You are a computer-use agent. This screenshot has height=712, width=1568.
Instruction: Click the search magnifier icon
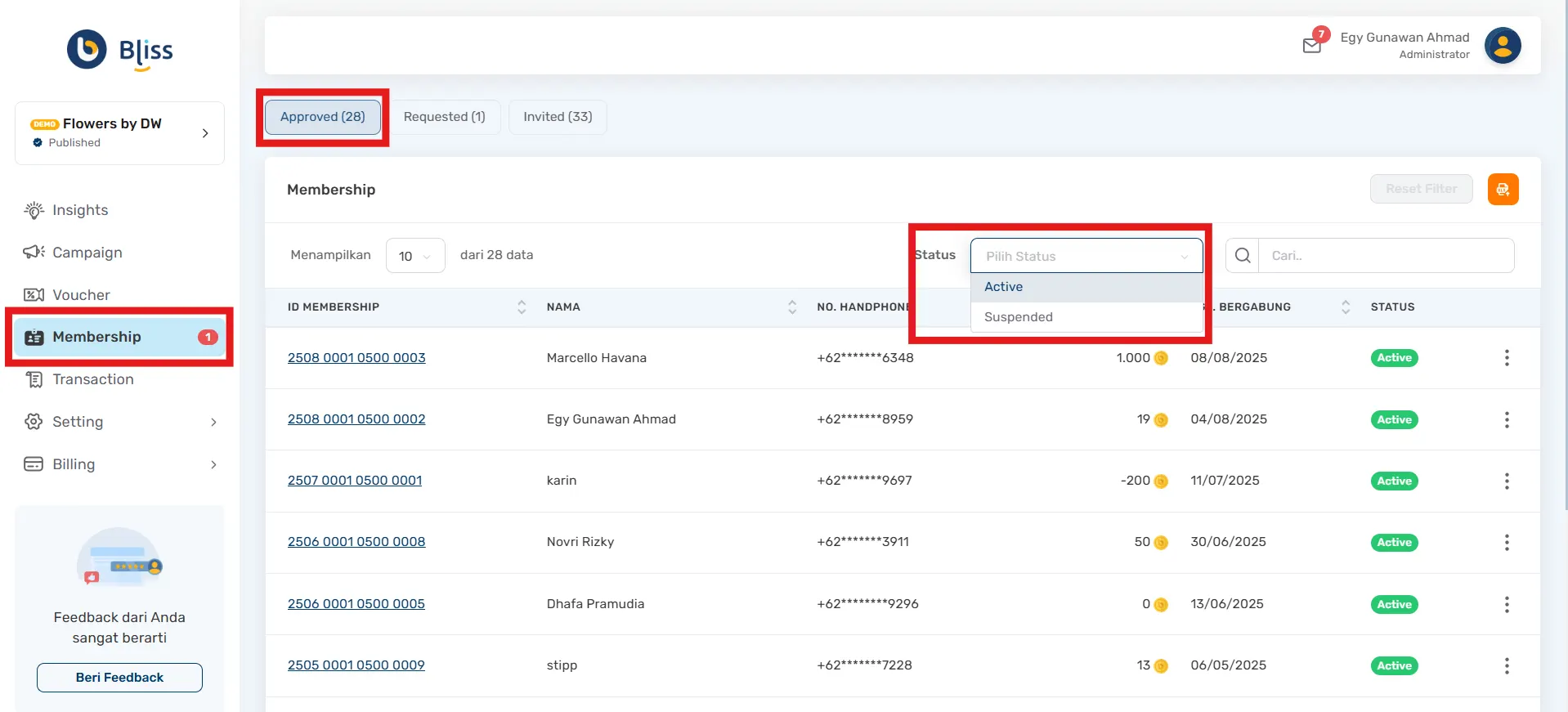1243,256
